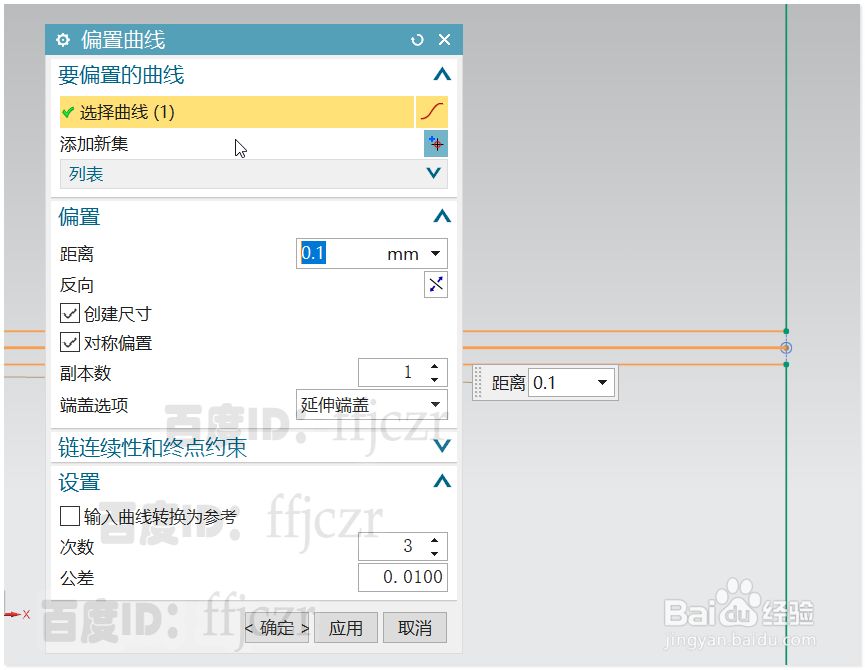Close the 偏置曲线 dialog
865x670 pixels.
tap(444, 40)
